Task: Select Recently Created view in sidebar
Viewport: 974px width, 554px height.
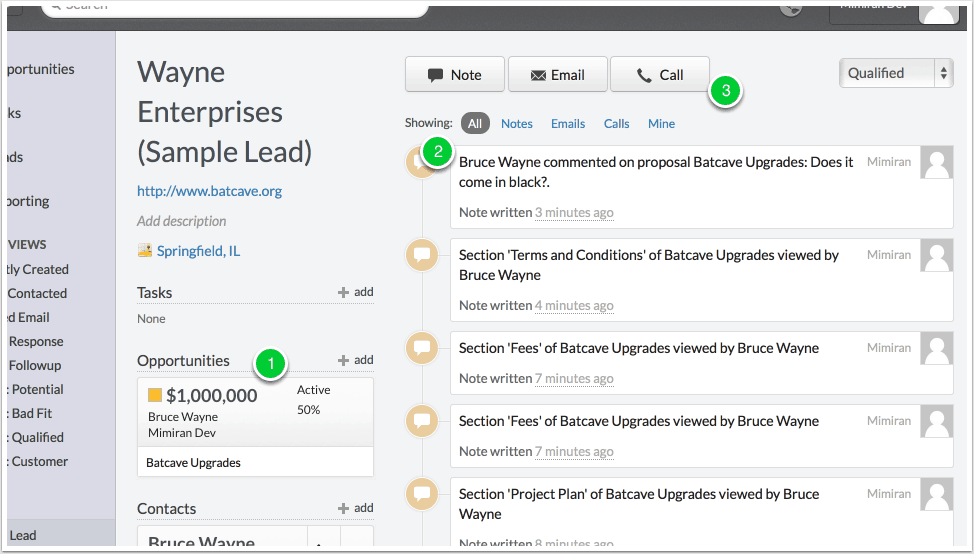Action: [38, 270]
